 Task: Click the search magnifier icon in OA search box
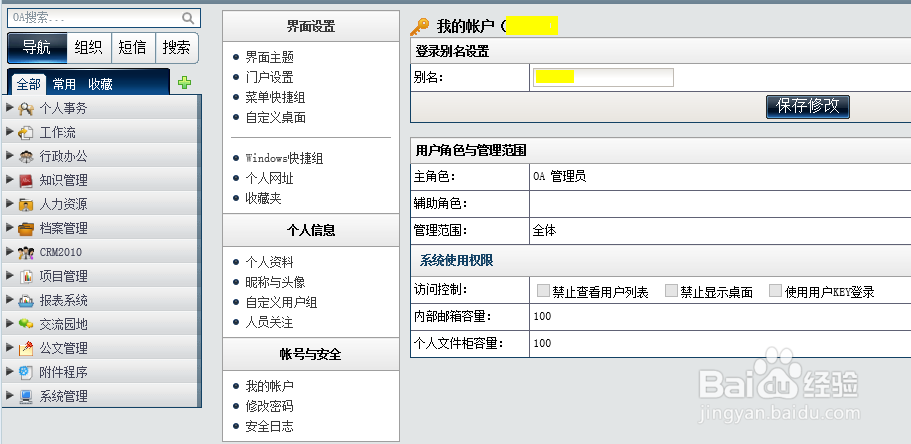(188, 18)
